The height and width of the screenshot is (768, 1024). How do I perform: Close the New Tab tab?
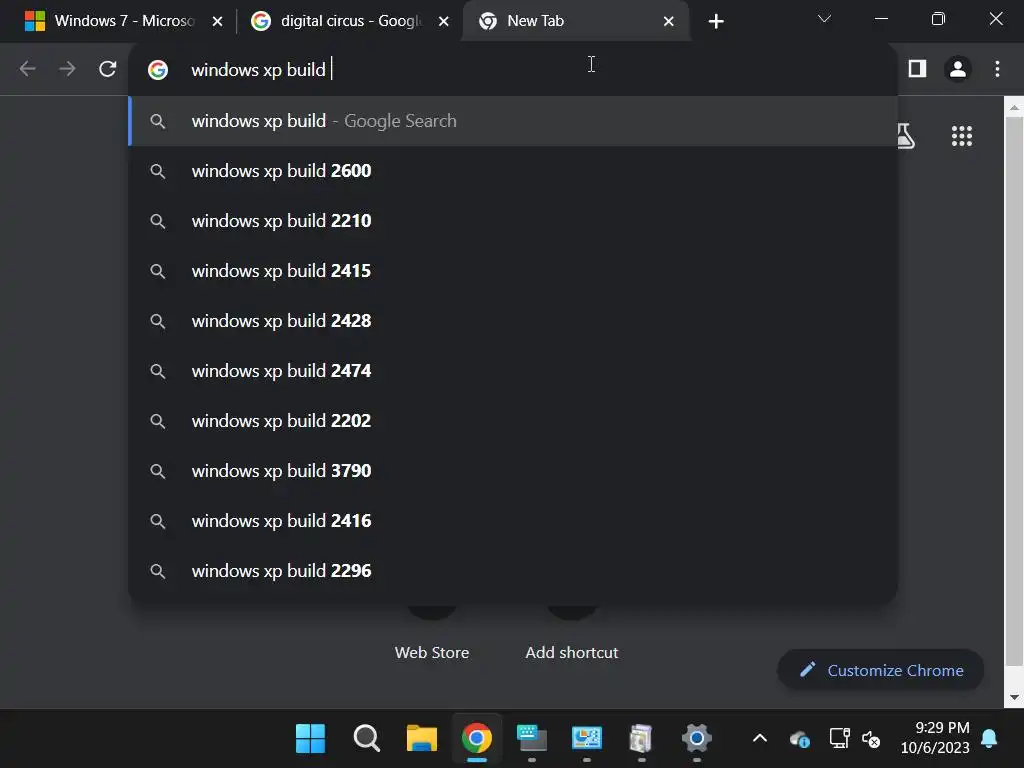[x=669, y=22]
